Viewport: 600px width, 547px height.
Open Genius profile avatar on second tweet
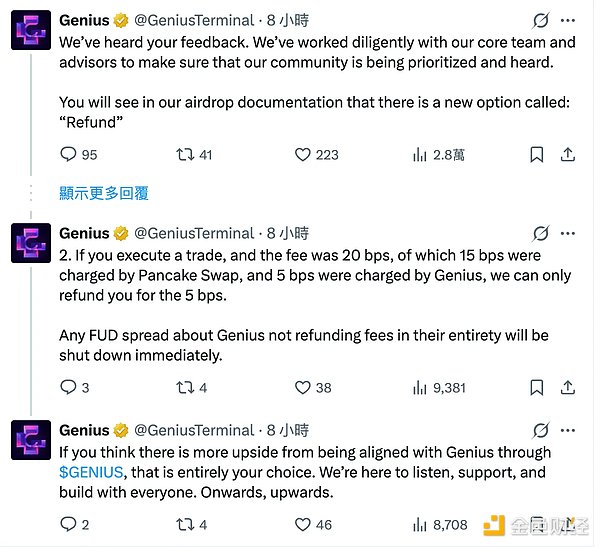click(x=31, y=246)
